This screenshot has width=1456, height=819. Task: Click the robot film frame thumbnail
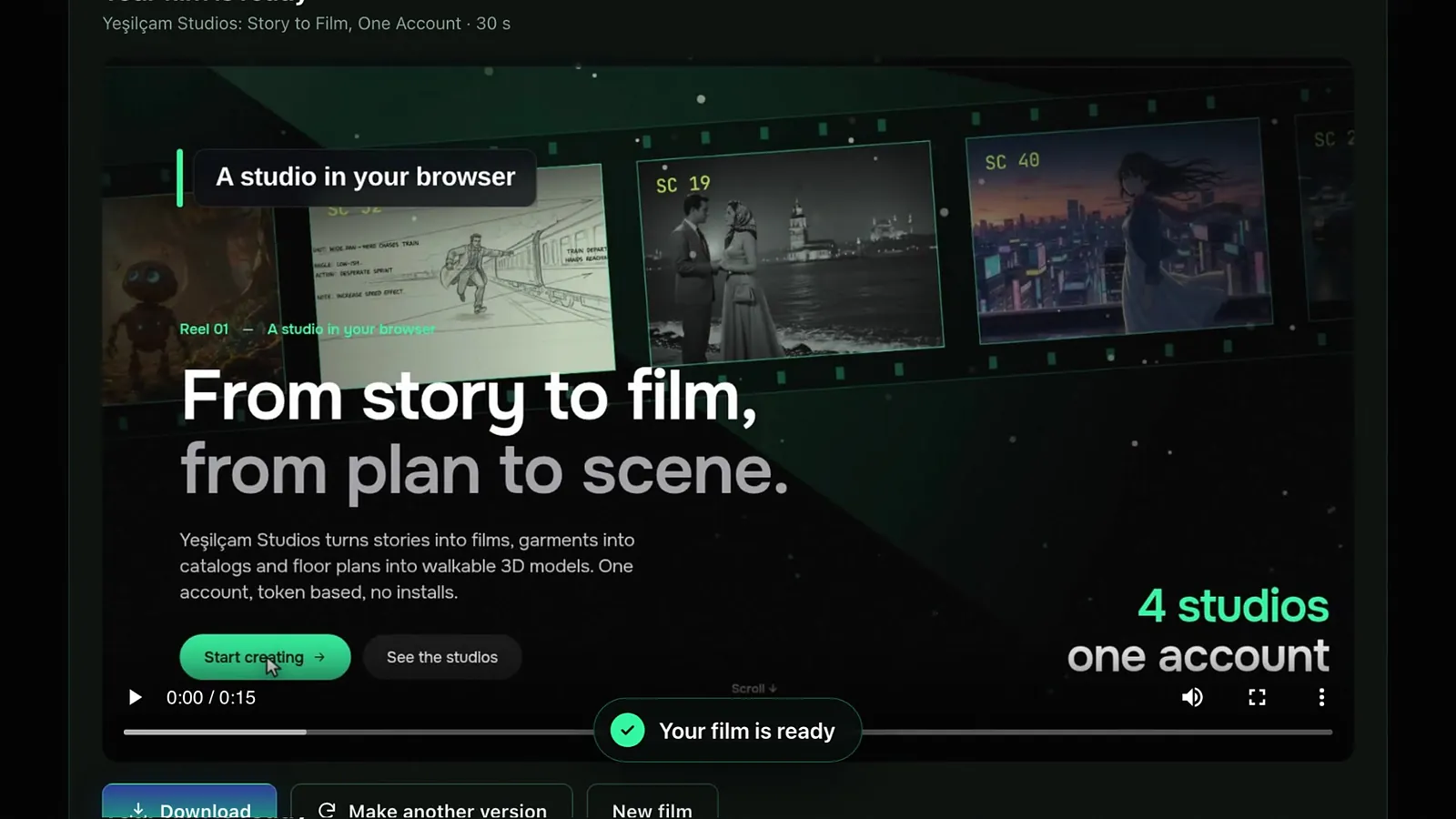click(191, 300)
